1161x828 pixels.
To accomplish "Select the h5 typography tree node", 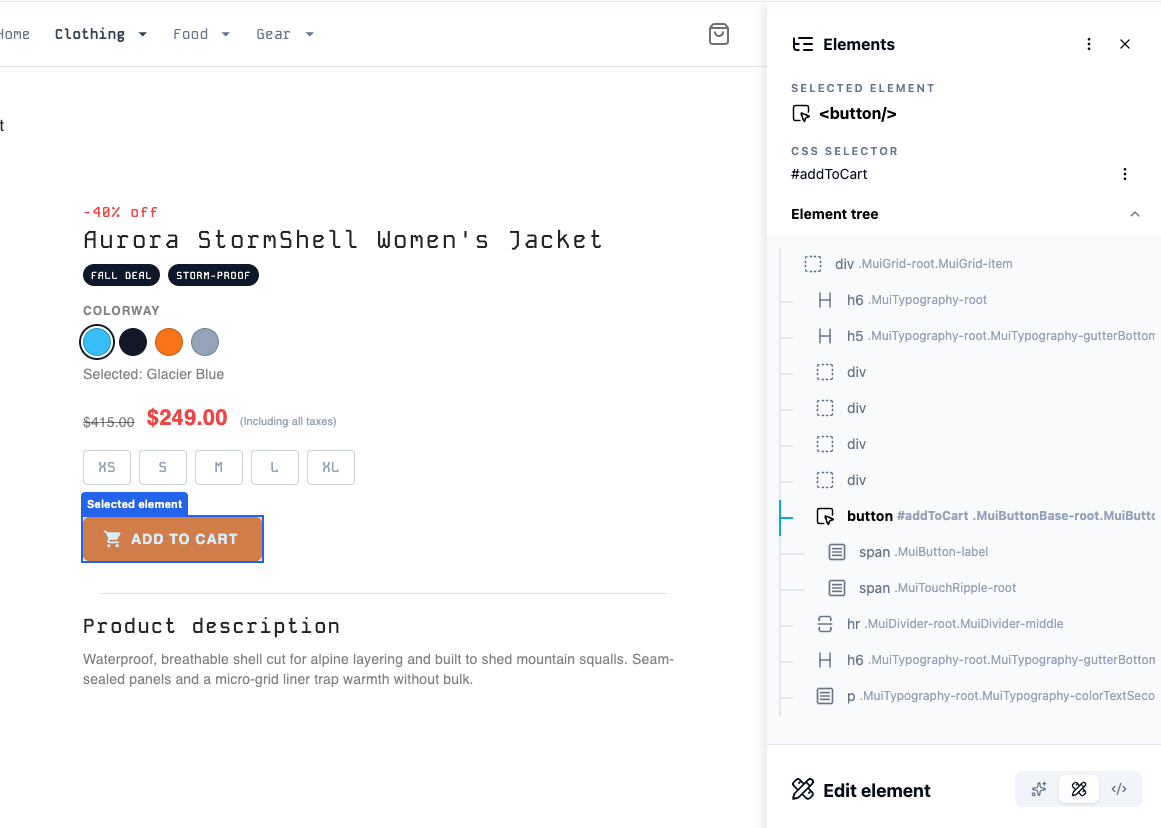I will click(855, 336).
